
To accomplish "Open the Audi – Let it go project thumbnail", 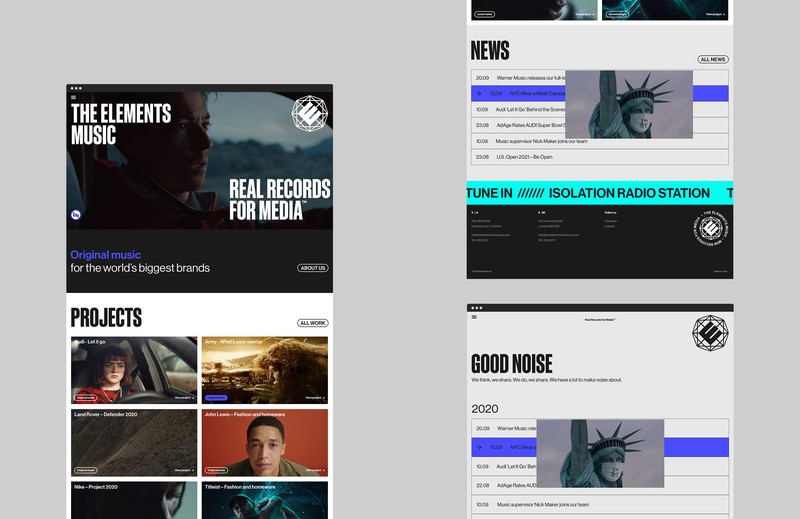I will pos(134,370).
